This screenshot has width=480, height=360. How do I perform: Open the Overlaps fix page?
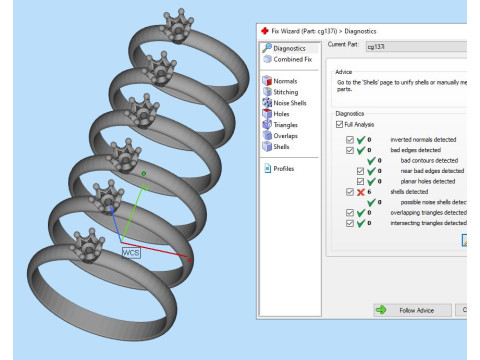(280, 136)
